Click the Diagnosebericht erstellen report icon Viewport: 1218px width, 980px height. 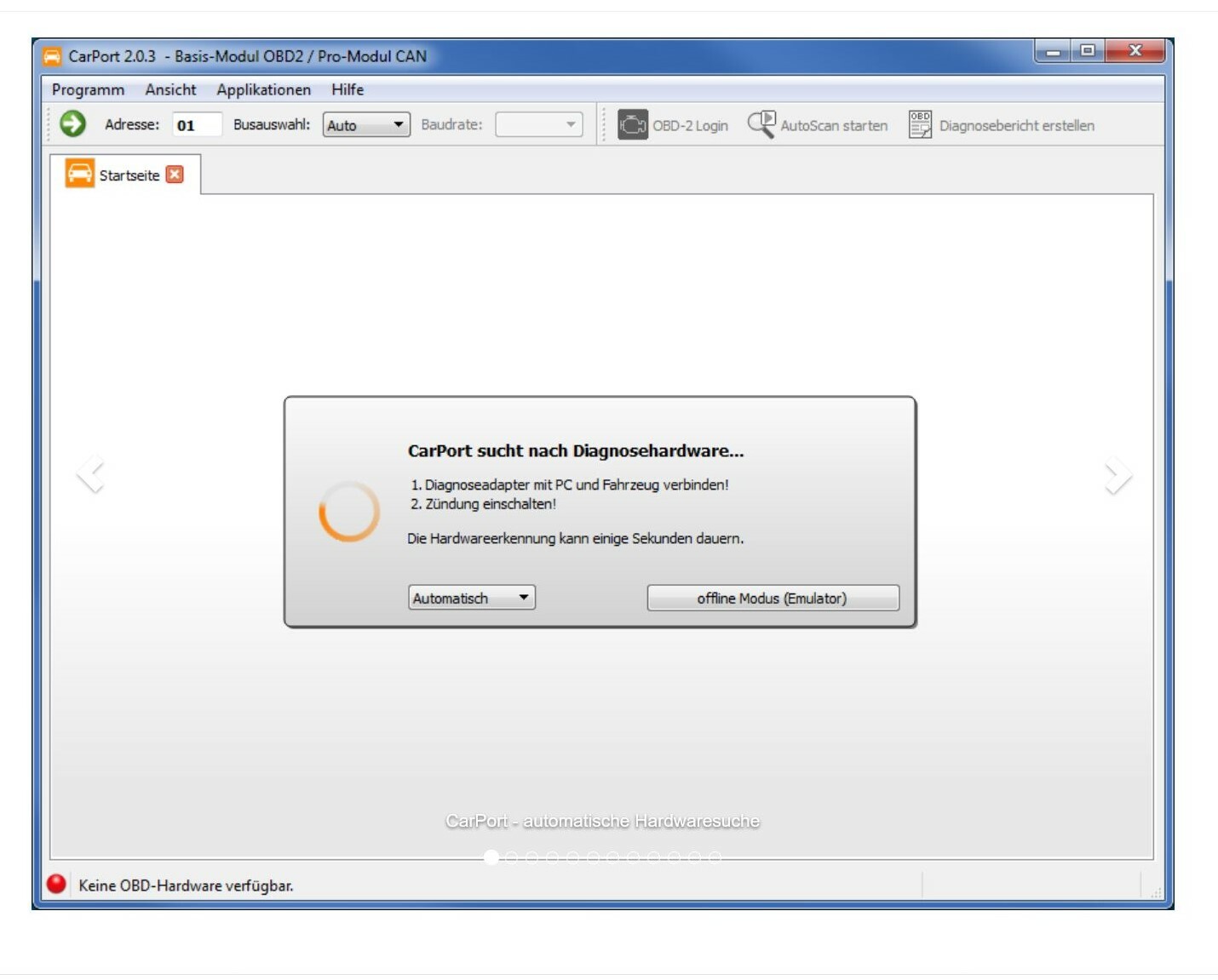920,124
